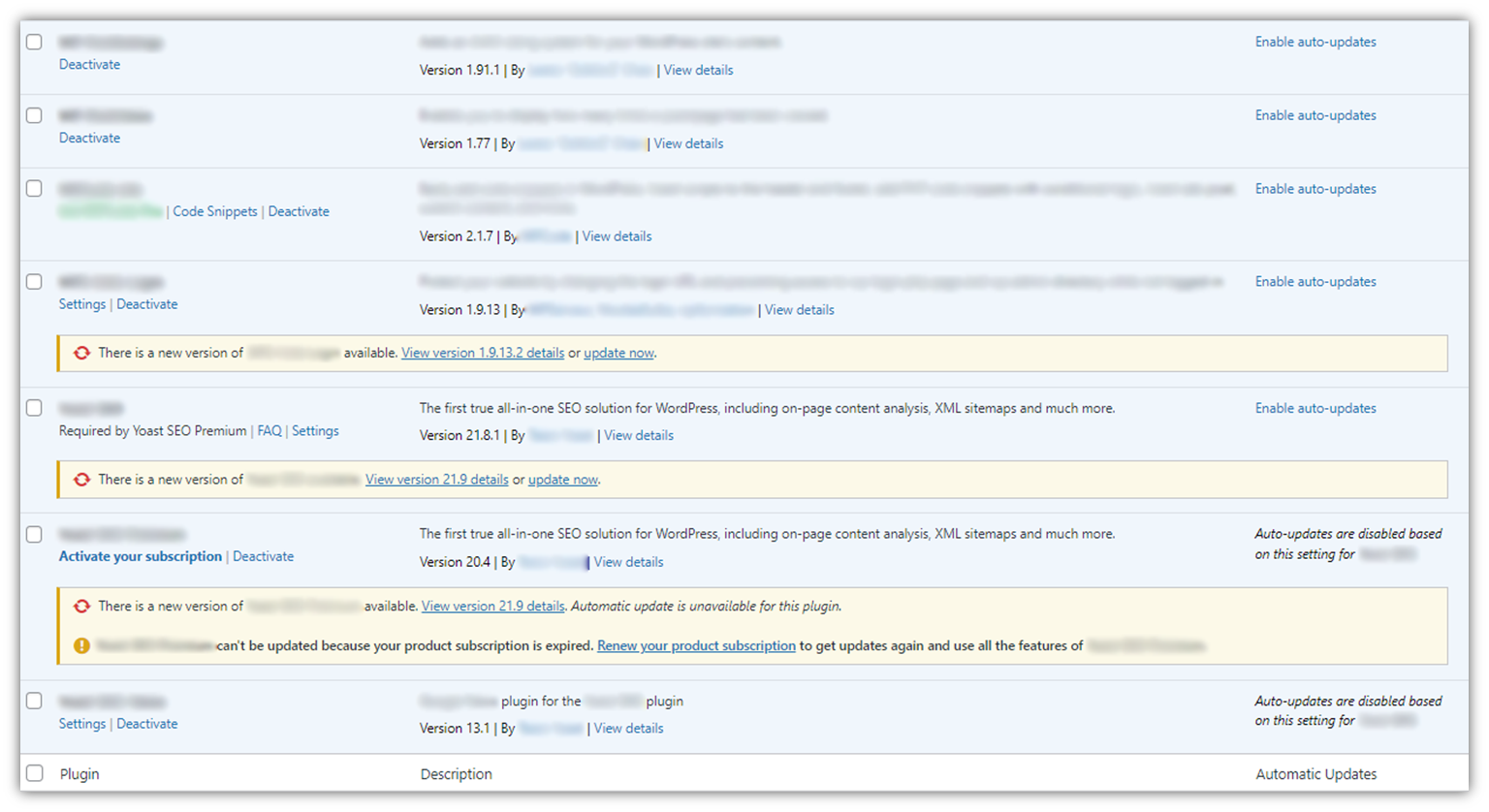Open Renew your product subscription link
Image resolution: width=1489 pixels, height=812 pixels.
pyautogui.click(x=696, y=645)
